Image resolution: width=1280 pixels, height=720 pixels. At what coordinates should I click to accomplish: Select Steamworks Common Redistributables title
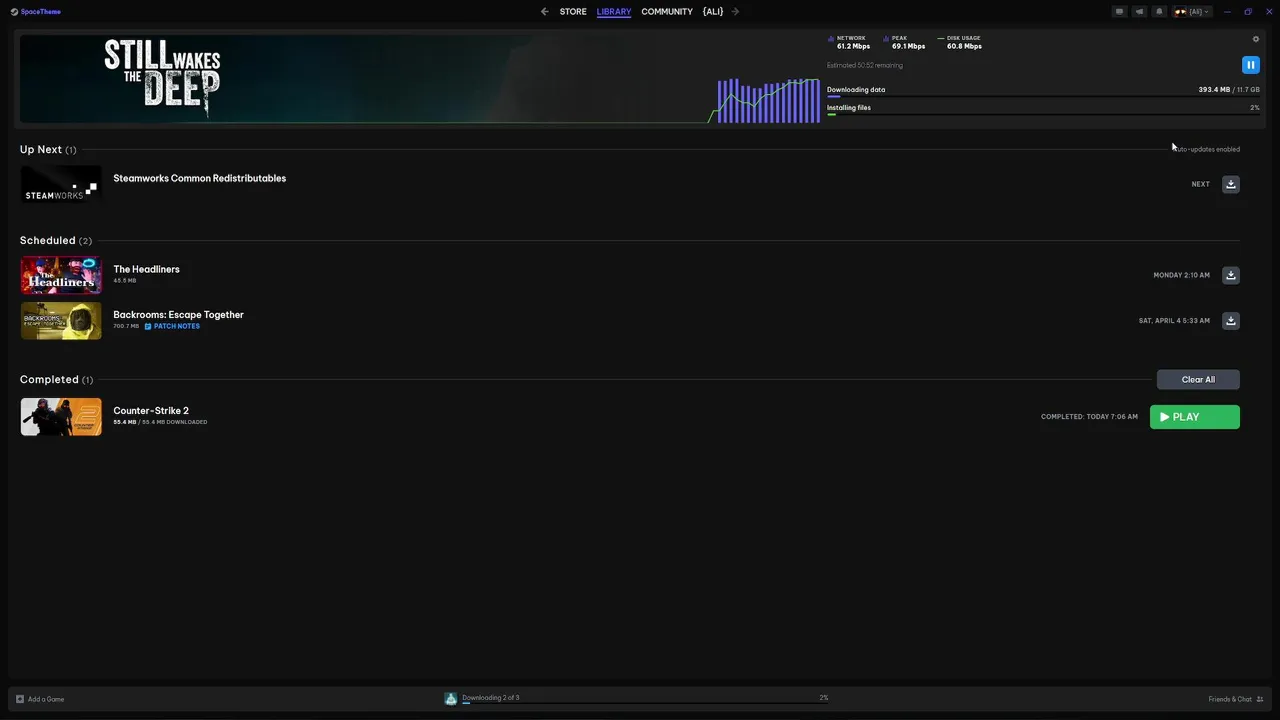199,178
